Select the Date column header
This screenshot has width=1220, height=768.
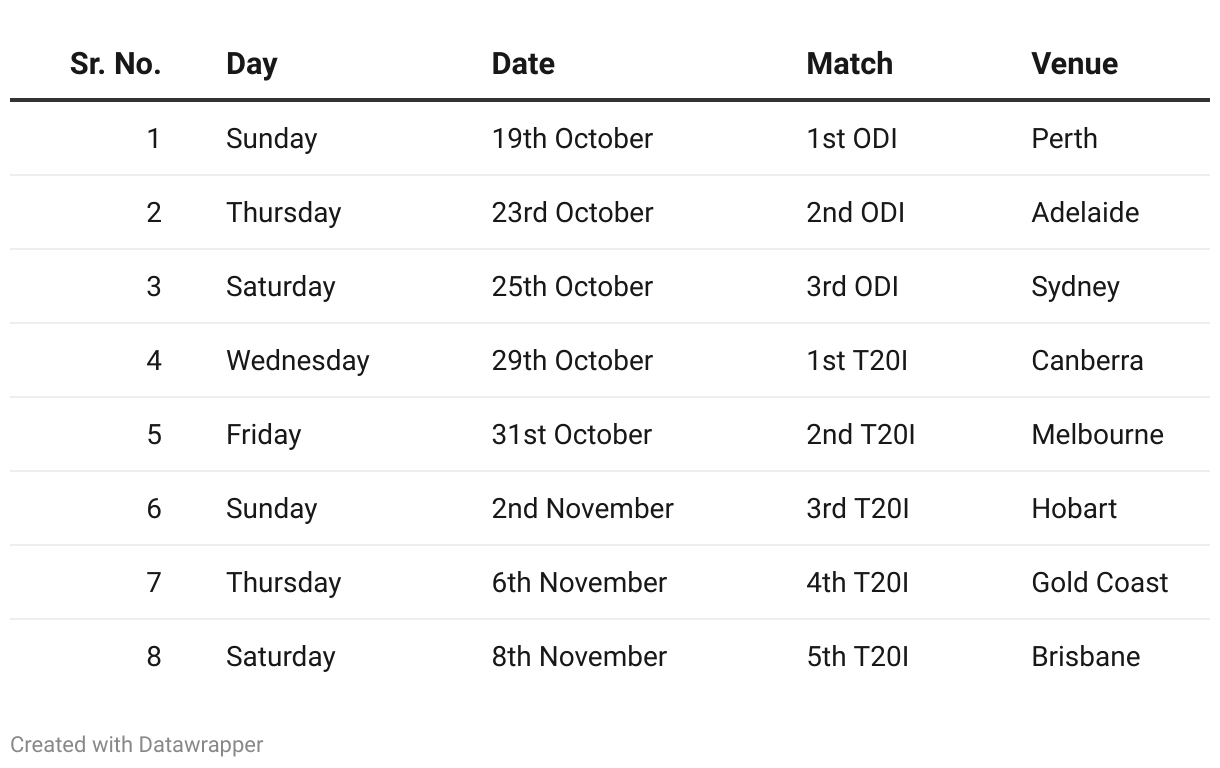point(523,64)
